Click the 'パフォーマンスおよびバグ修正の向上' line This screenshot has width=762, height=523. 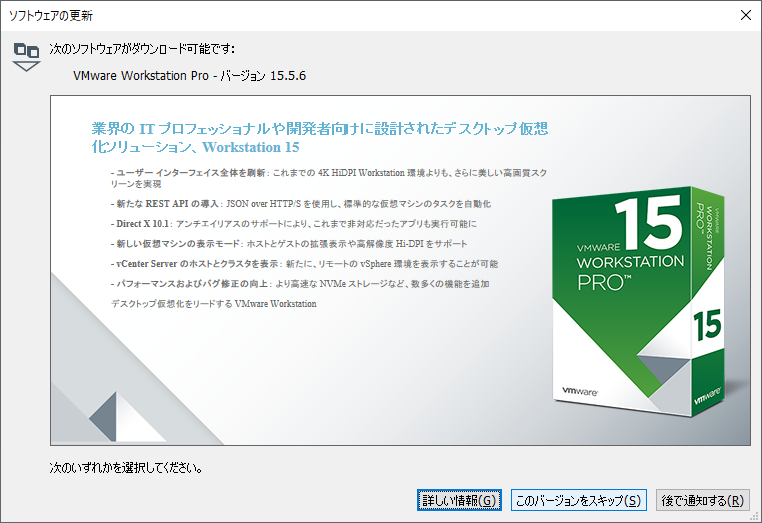300,284
